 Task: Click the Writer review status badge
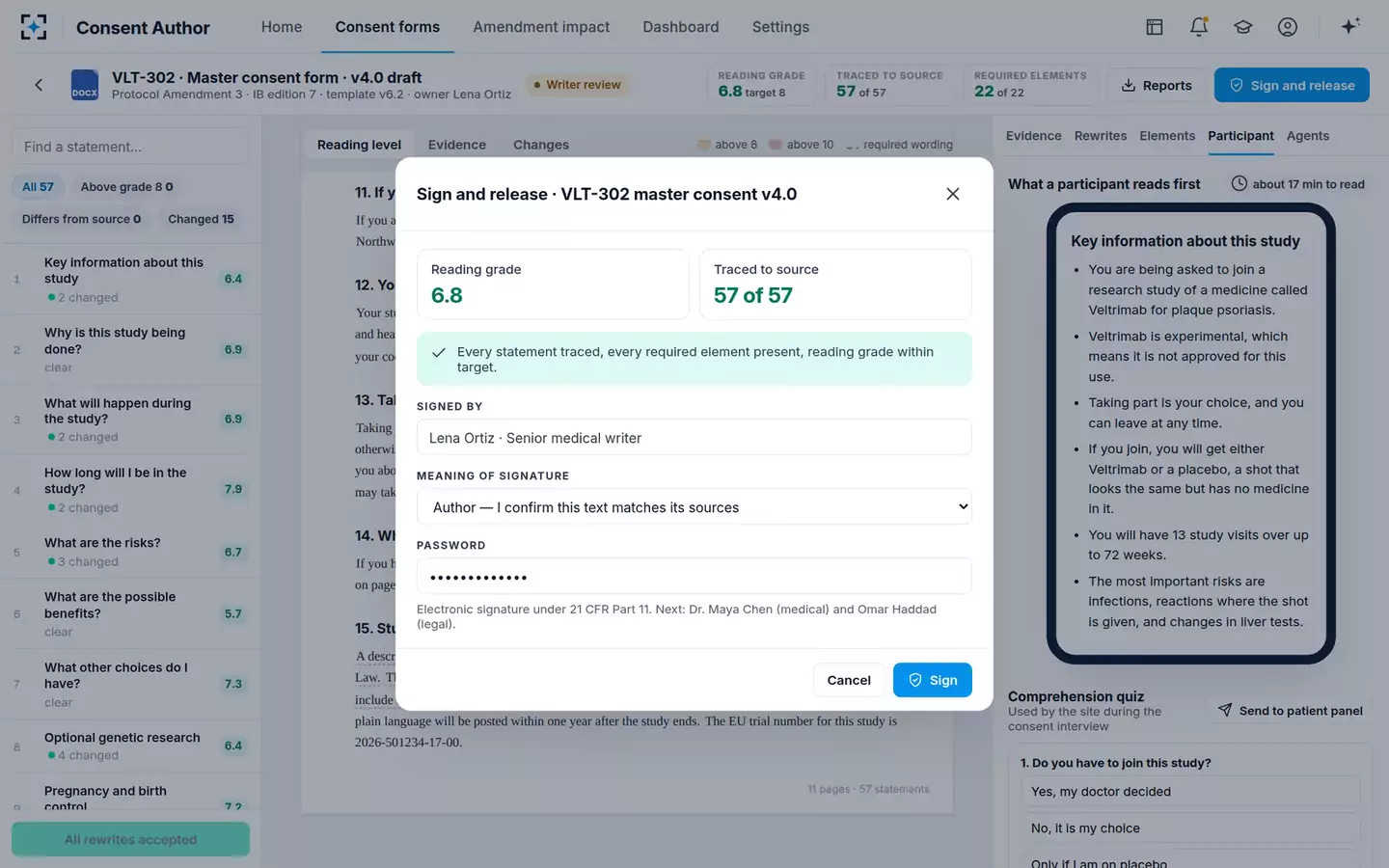point(577,85)
